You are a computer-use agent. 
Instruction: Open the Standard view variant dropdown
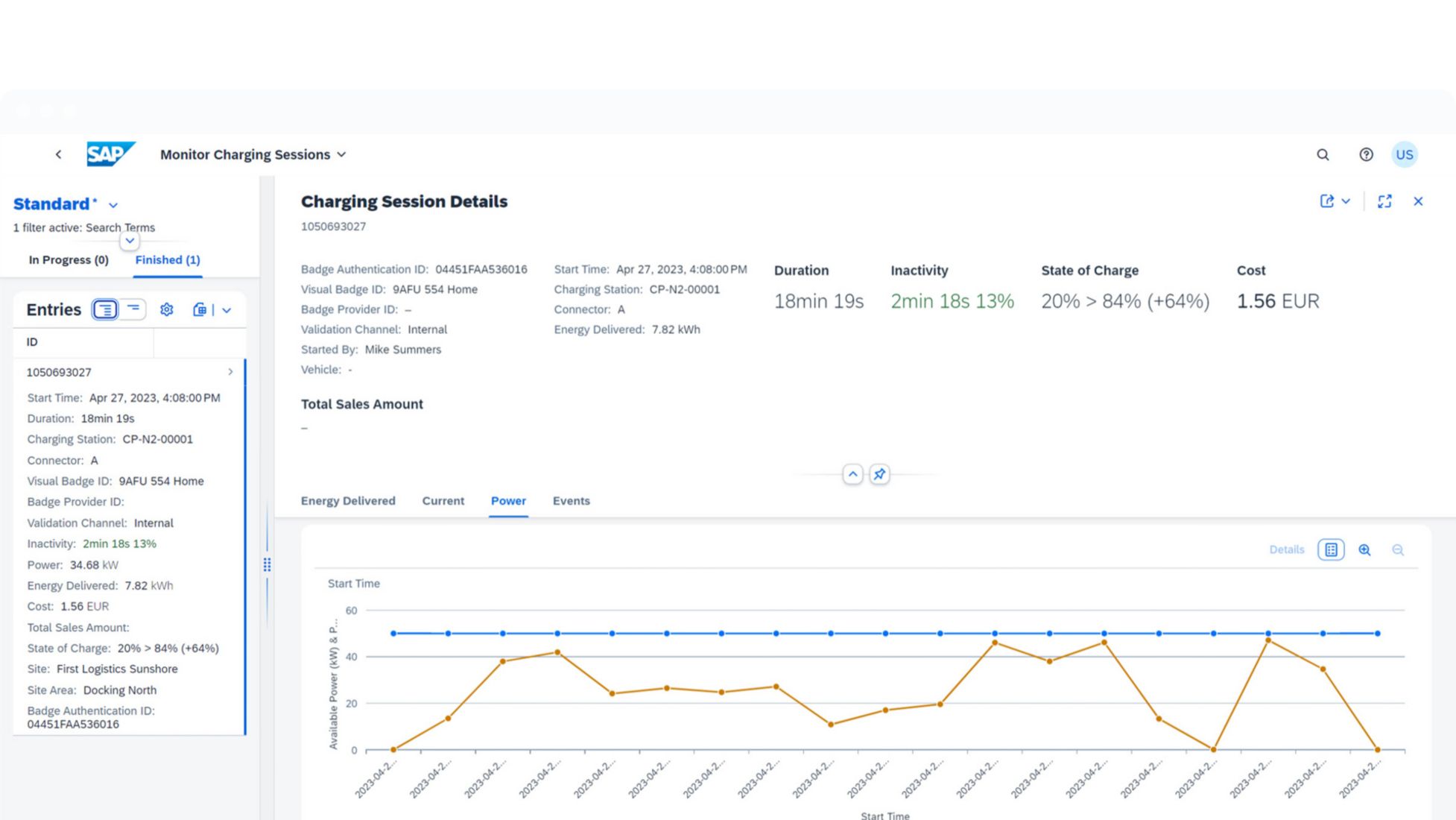113,205
